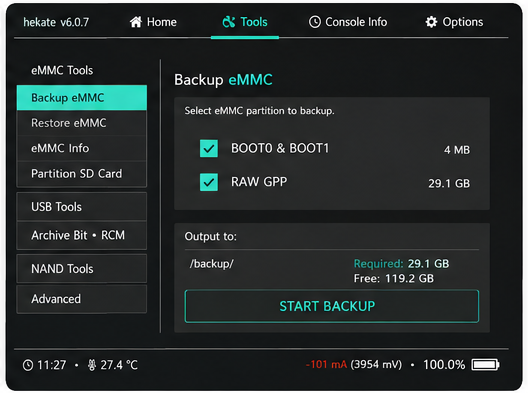The width and height of the screenshot is (528, 393).
Task: Click the temperature icon beside 27.4 °C
Action: (x=92, y=365)
